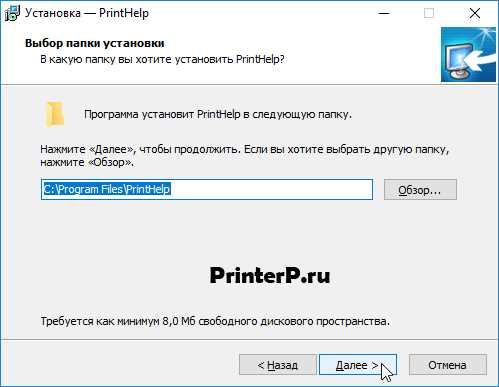Viewport: 499px width, 387px height.
Task: Minimize the installer window
Action: (x=384, y=13)
